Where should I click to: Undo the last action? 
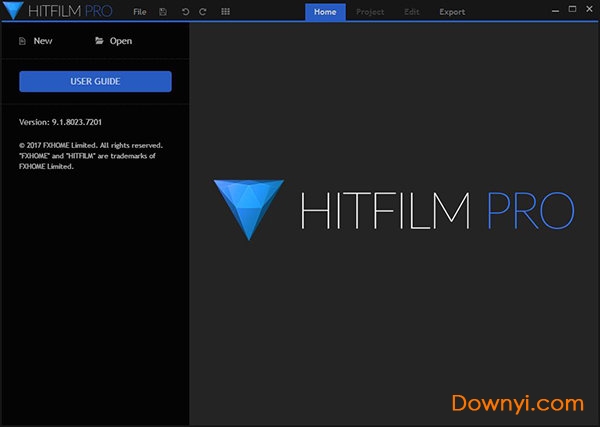click(185, 12)
